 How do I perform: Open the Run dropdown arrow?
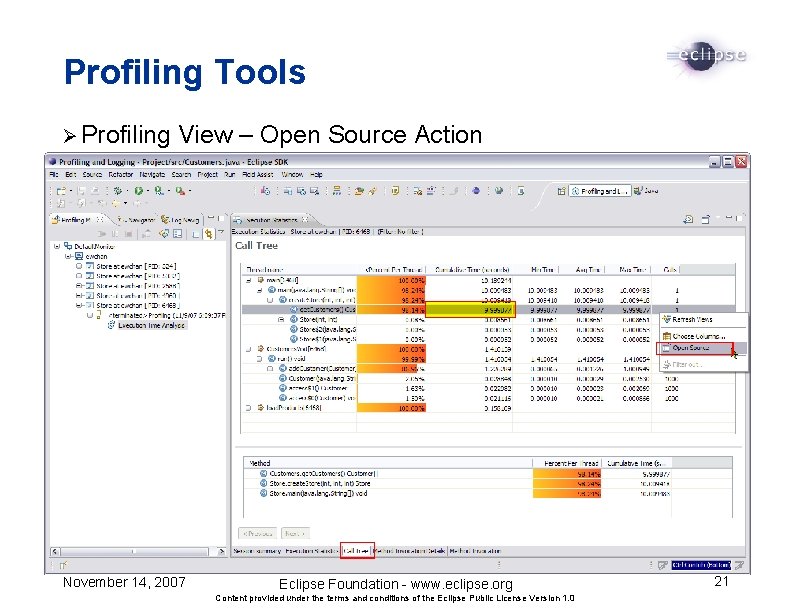(147, 191)
